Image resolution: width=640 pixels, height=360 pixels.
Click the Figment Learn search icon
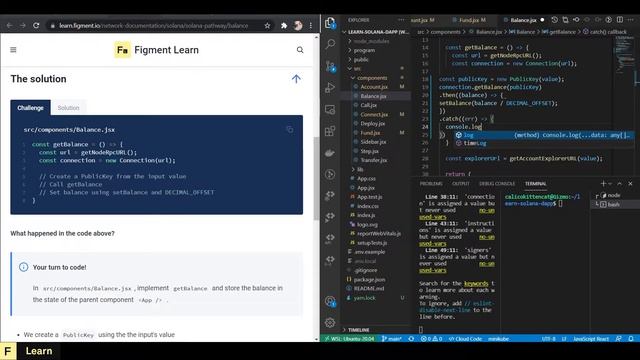point(300,50)
